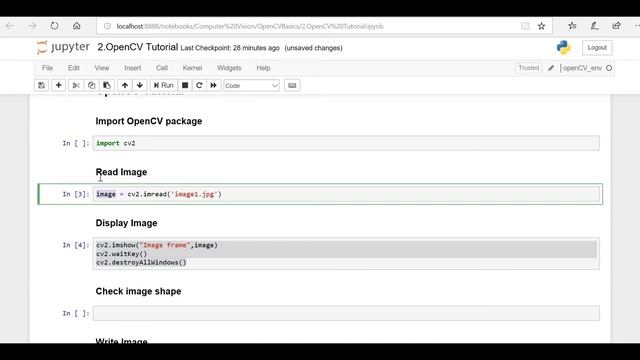Click the Jupyter logo

tap(63, 47)
